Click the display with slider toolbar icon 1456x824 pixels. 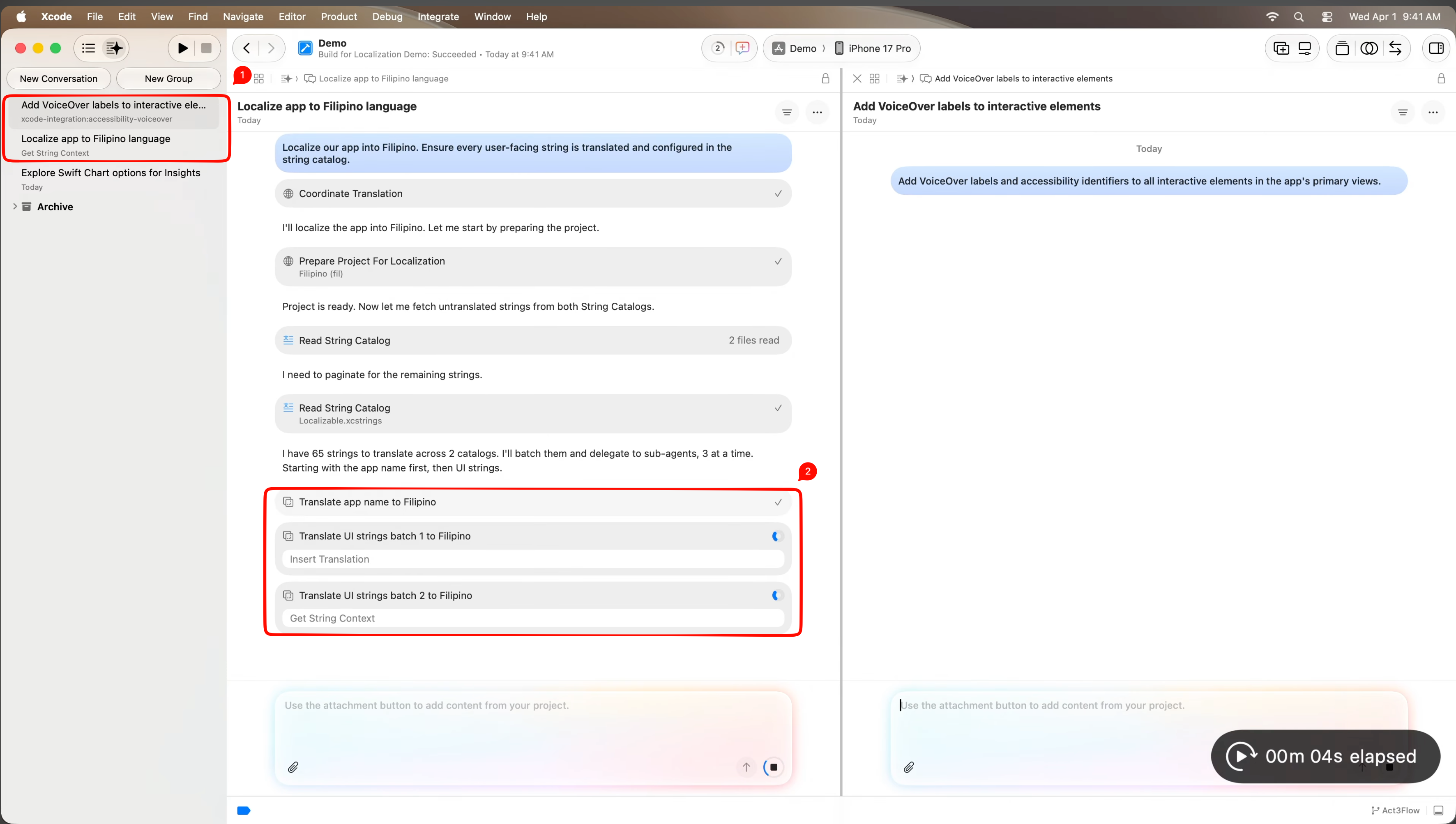click(x=1304, y=48)
